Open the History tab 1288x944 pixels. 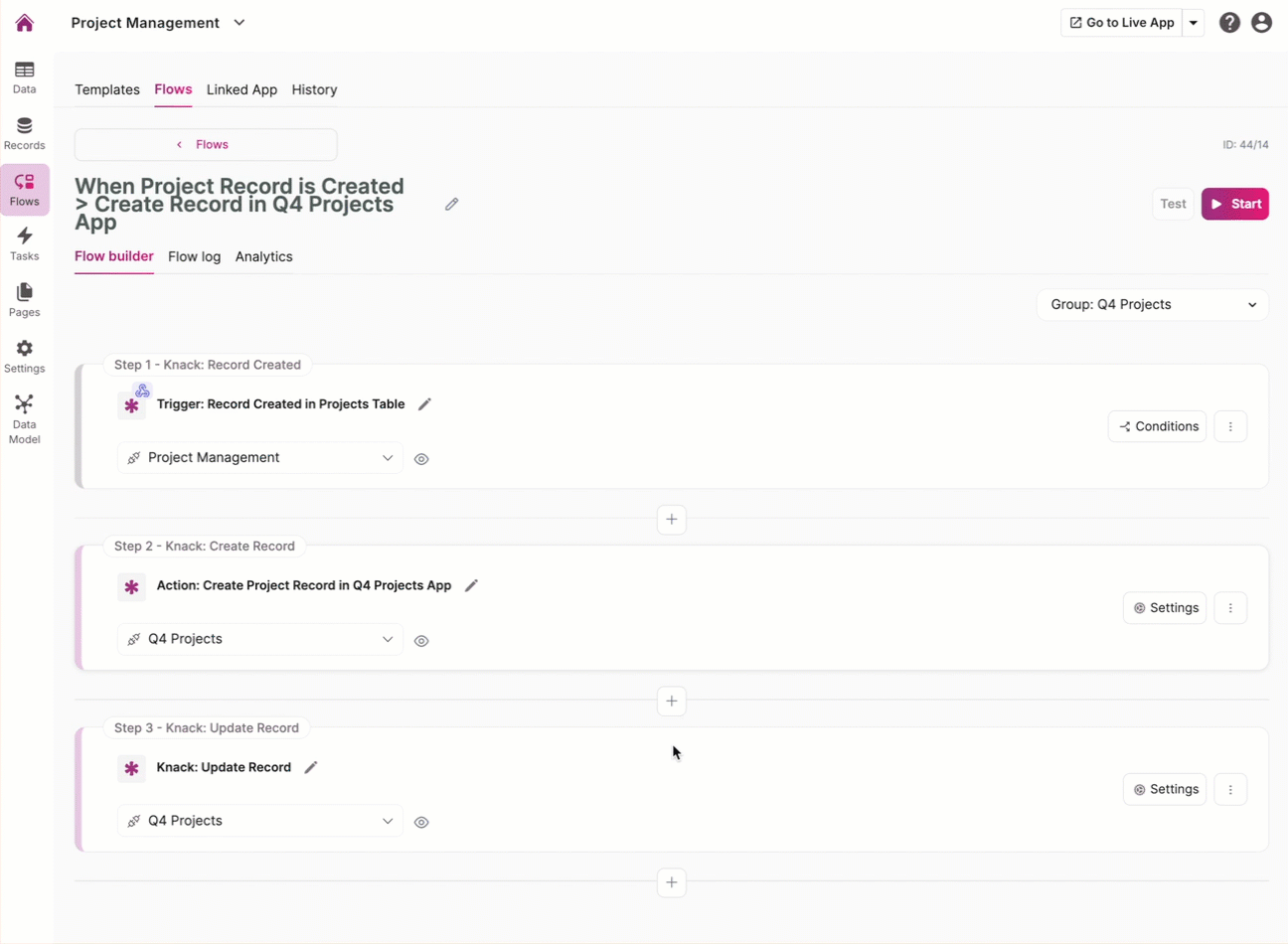[x=314, y=89]
